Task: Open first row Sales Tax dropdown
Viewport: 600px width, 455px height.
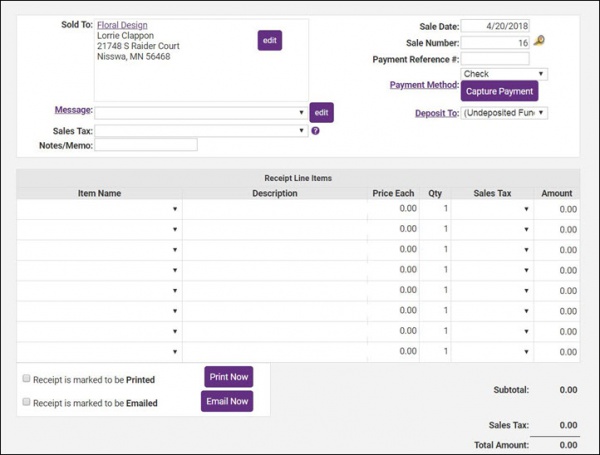Action: [491, 209]
